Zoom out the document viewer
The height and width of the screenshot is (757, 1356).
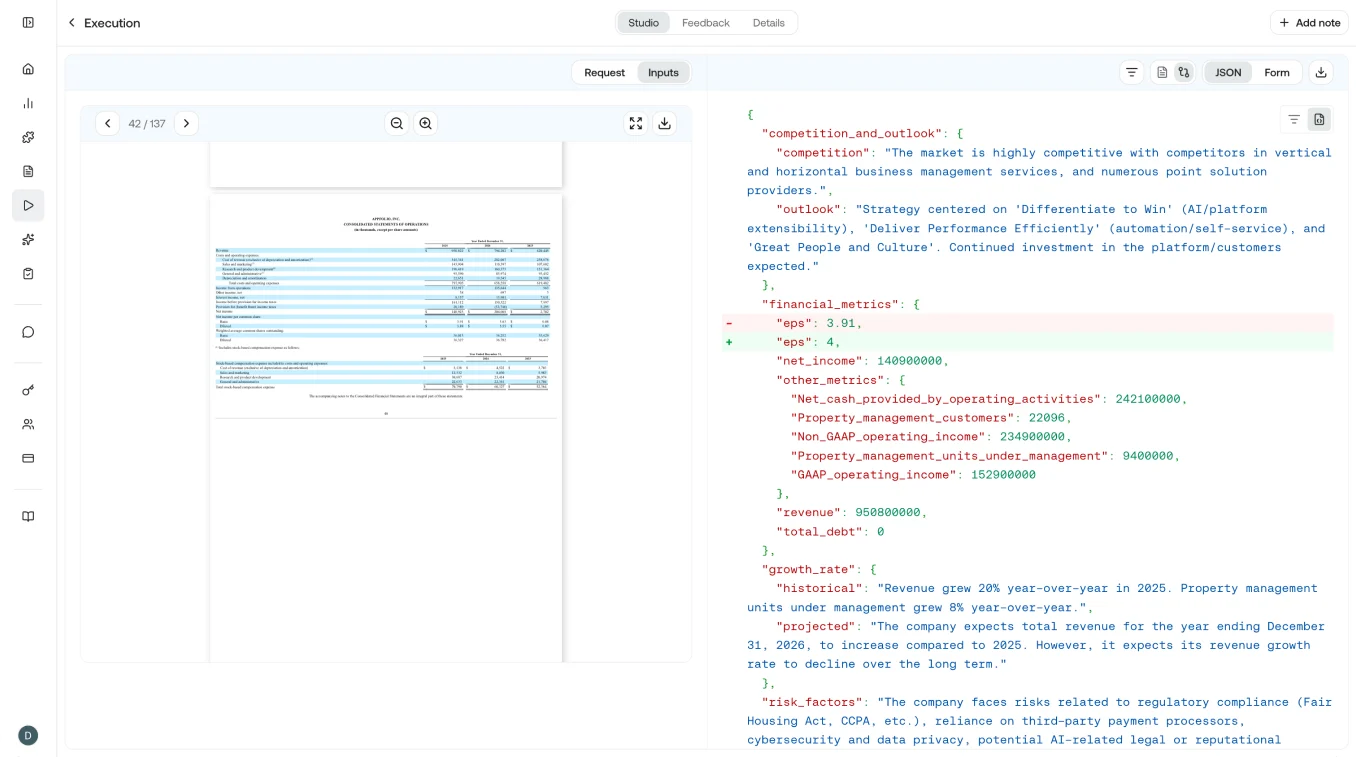[397, 123]
